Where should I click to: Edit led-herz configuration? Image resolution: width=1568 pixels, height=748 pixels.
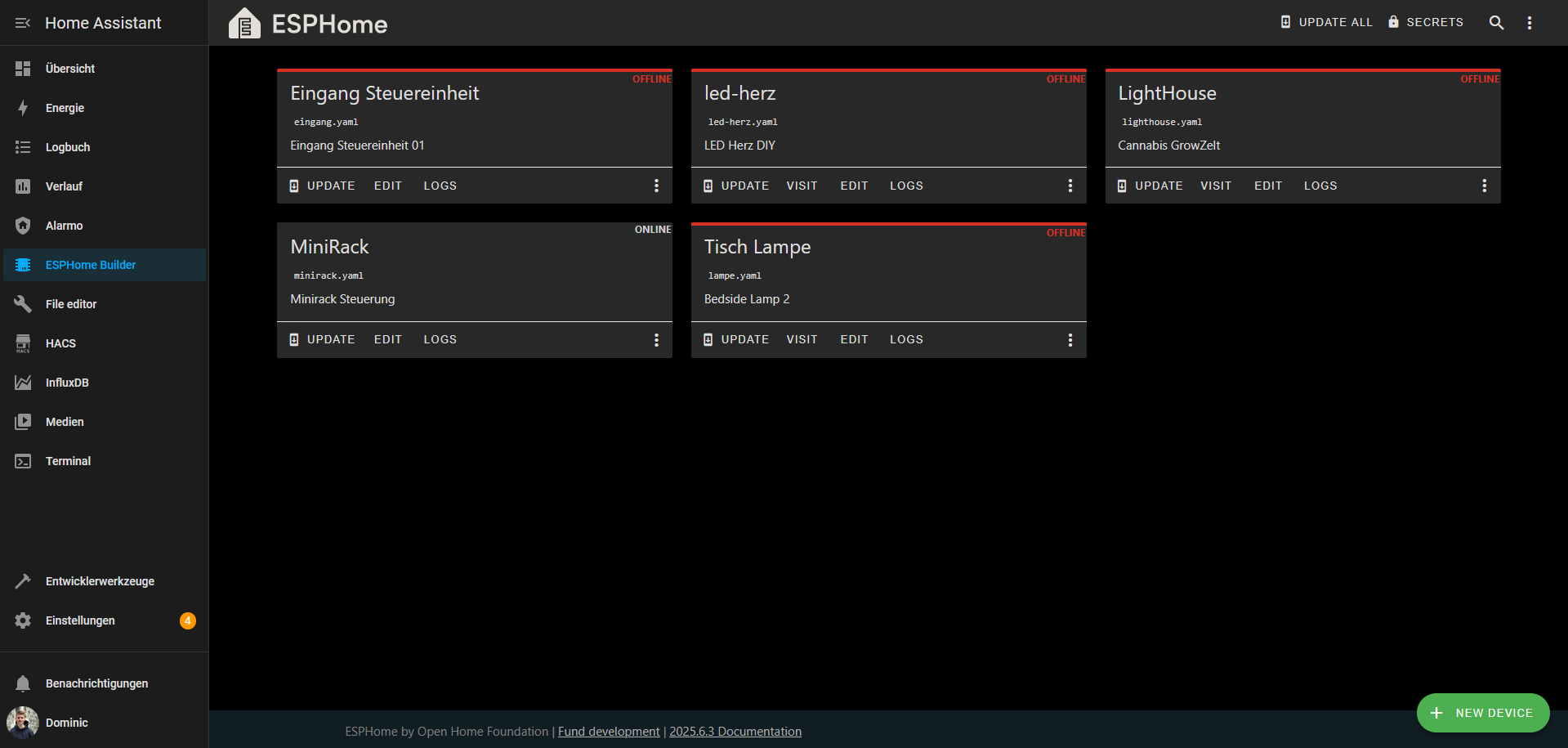855,186
